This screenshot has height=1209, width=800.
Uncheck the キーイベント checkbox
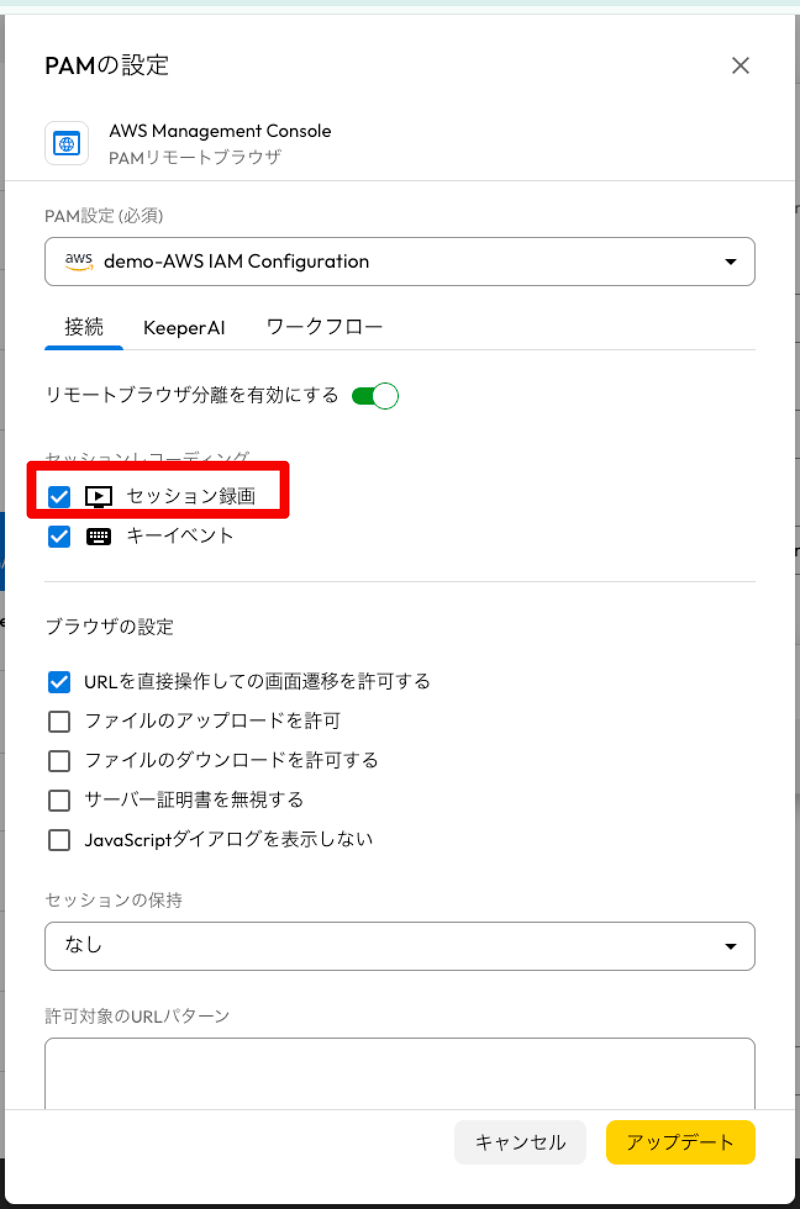59,536
